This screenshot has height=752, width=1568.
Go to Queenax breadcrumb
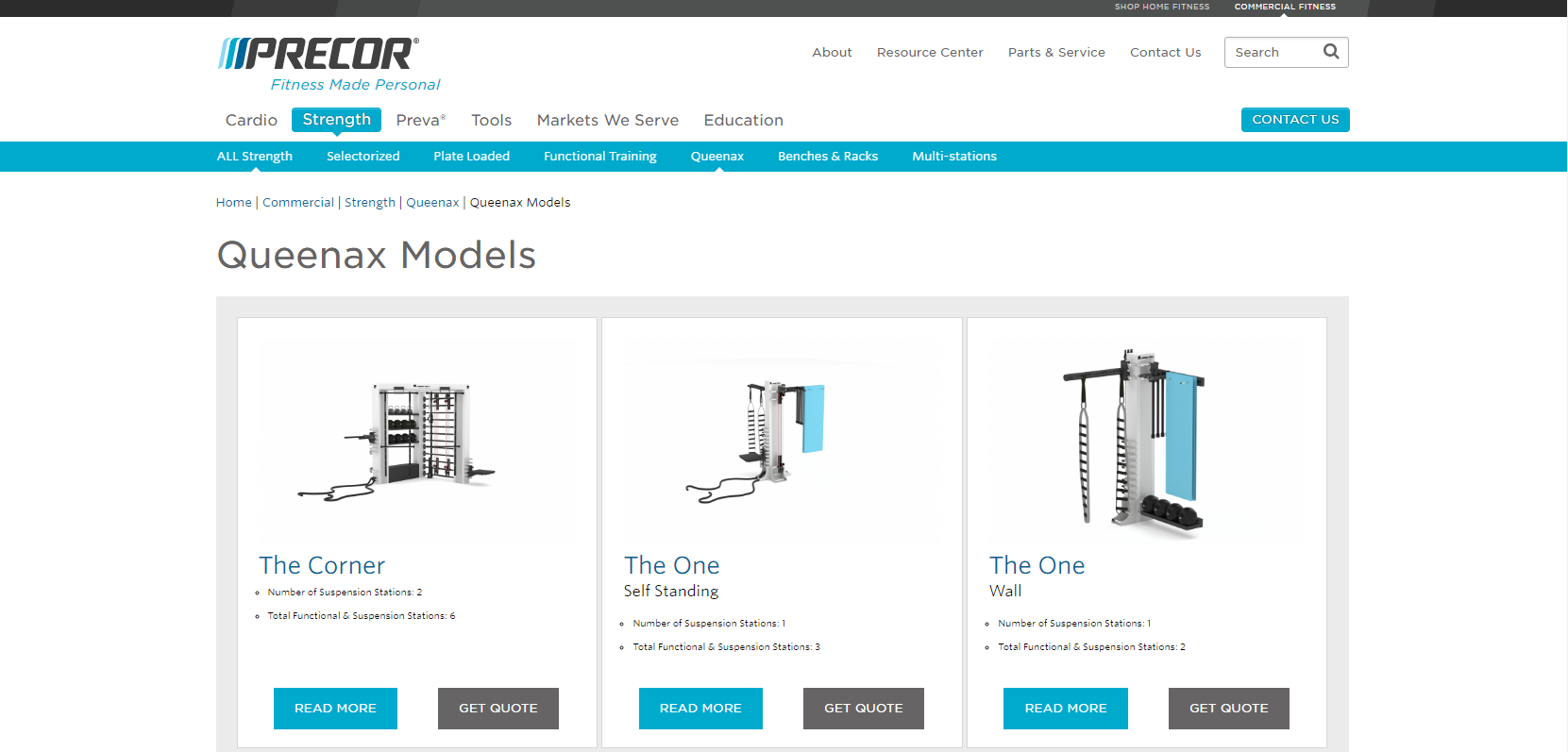[432, 203]
